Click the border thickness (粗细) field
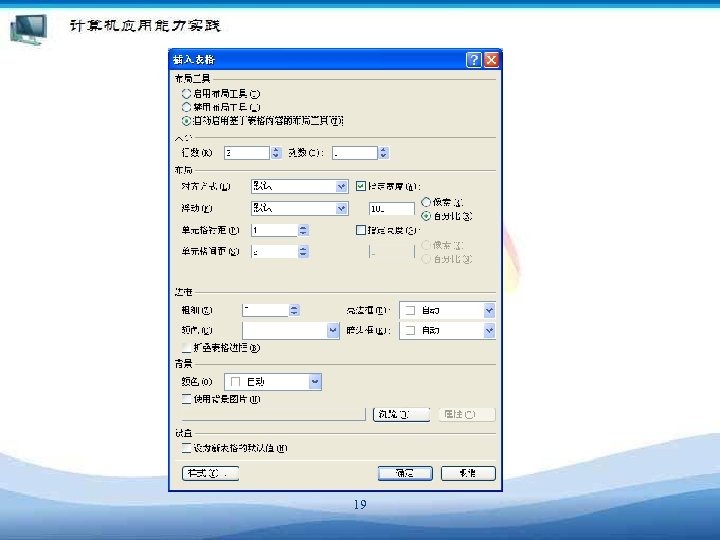Image resolution: width=720 pixels, height=540 pixels. click(x=265, y=310)
